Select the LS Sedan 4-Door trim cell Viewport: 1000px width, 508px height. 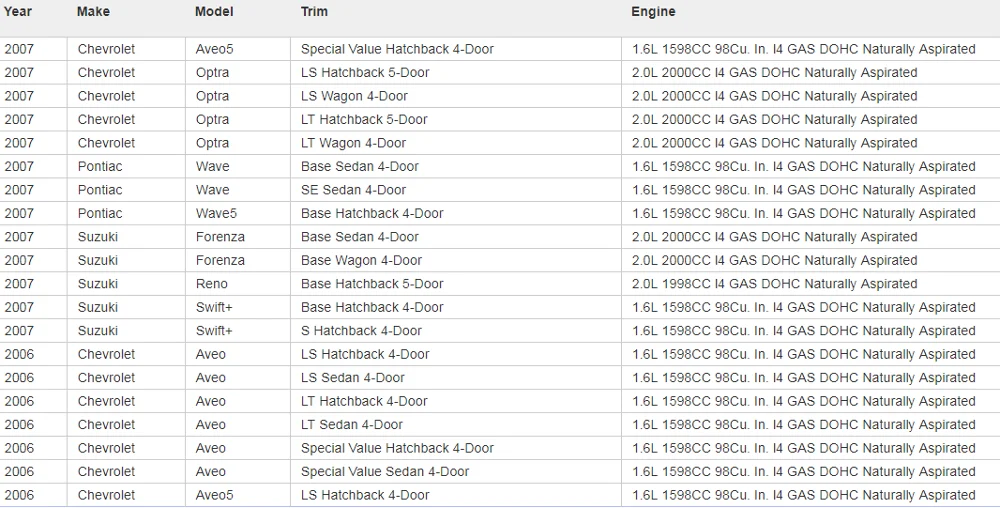[353, 378]
